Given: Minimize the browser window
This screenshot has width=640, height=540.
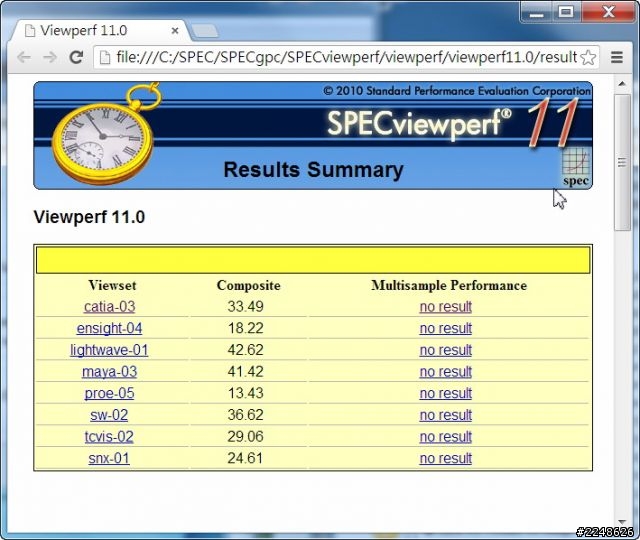Looking at the screenshot, I should 536,12.
